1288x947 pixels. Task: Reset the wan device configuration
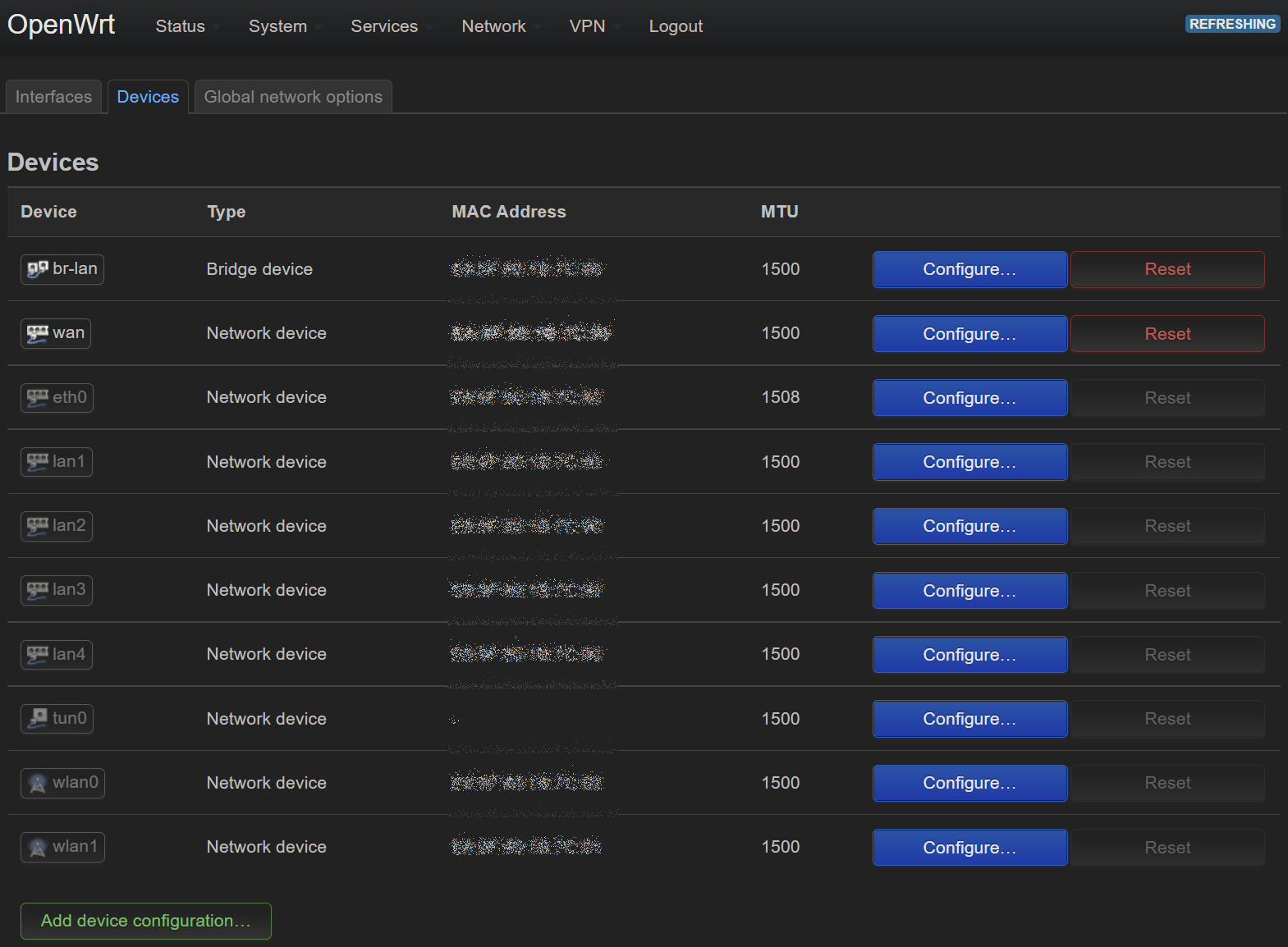1167,334
